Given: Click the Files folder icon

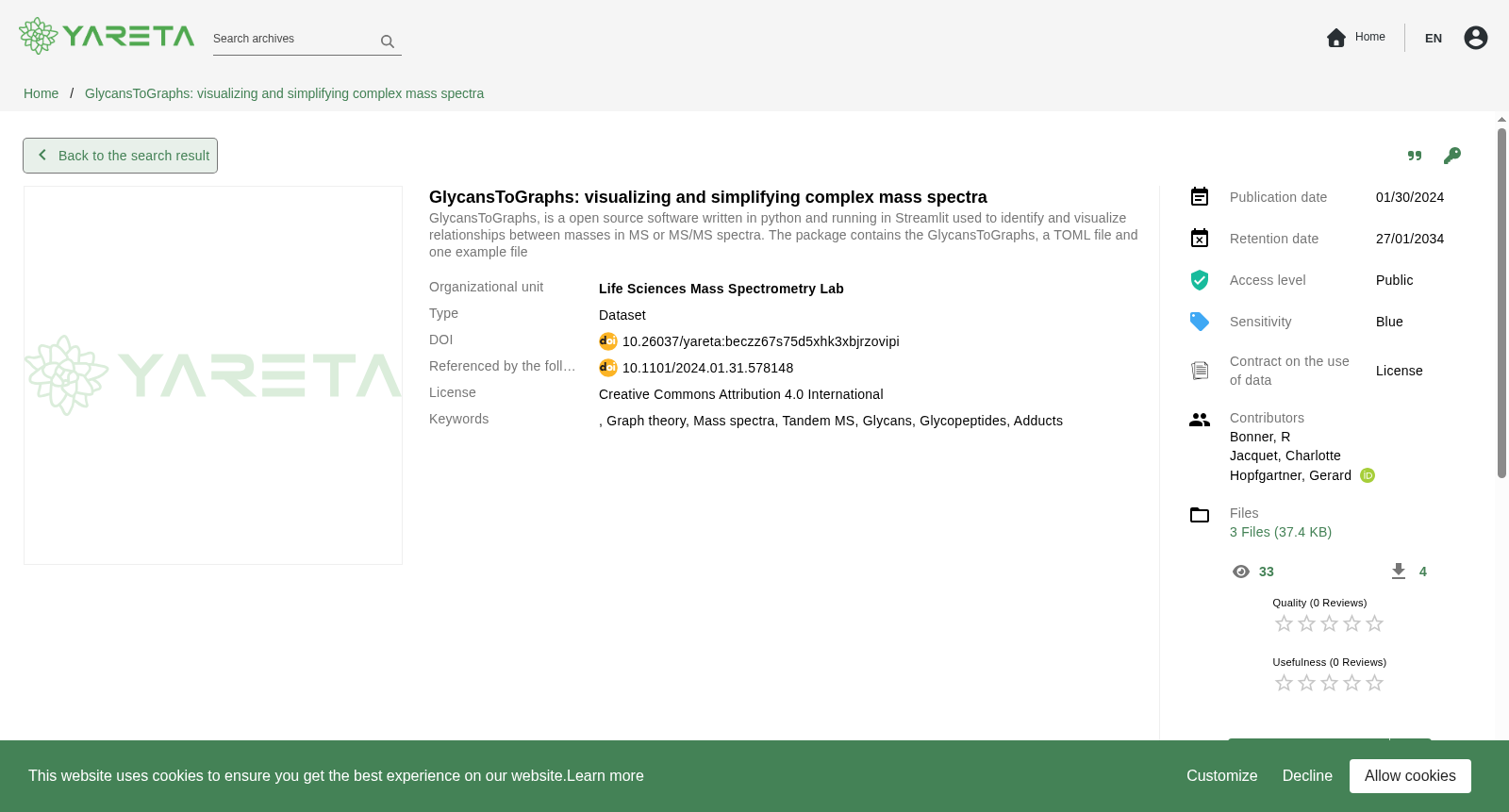Looking at the screenshot, I should pyautogui.click(x=1200, y=515).
